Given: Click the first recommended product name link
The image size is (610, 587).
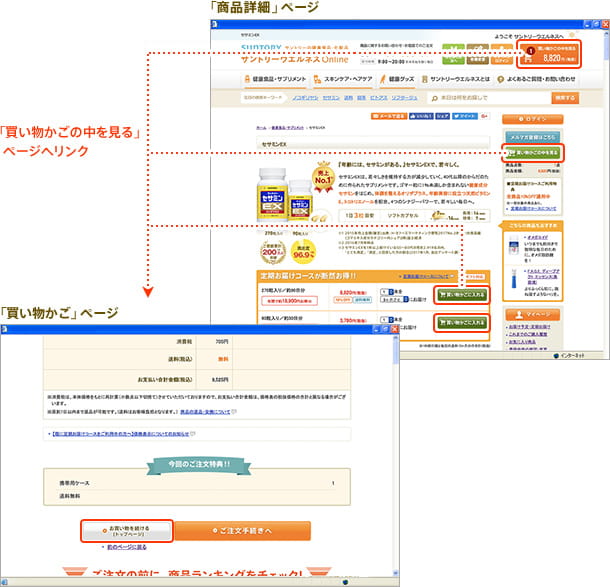Looking at the screenshot, I should point(537,237).
